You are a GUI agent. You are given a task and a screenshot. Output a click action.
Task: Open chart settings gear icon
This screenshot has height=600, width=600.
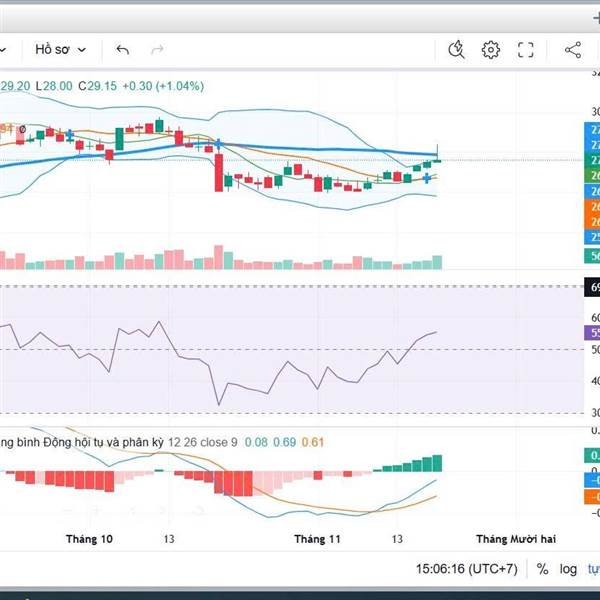tap(491, 50)
